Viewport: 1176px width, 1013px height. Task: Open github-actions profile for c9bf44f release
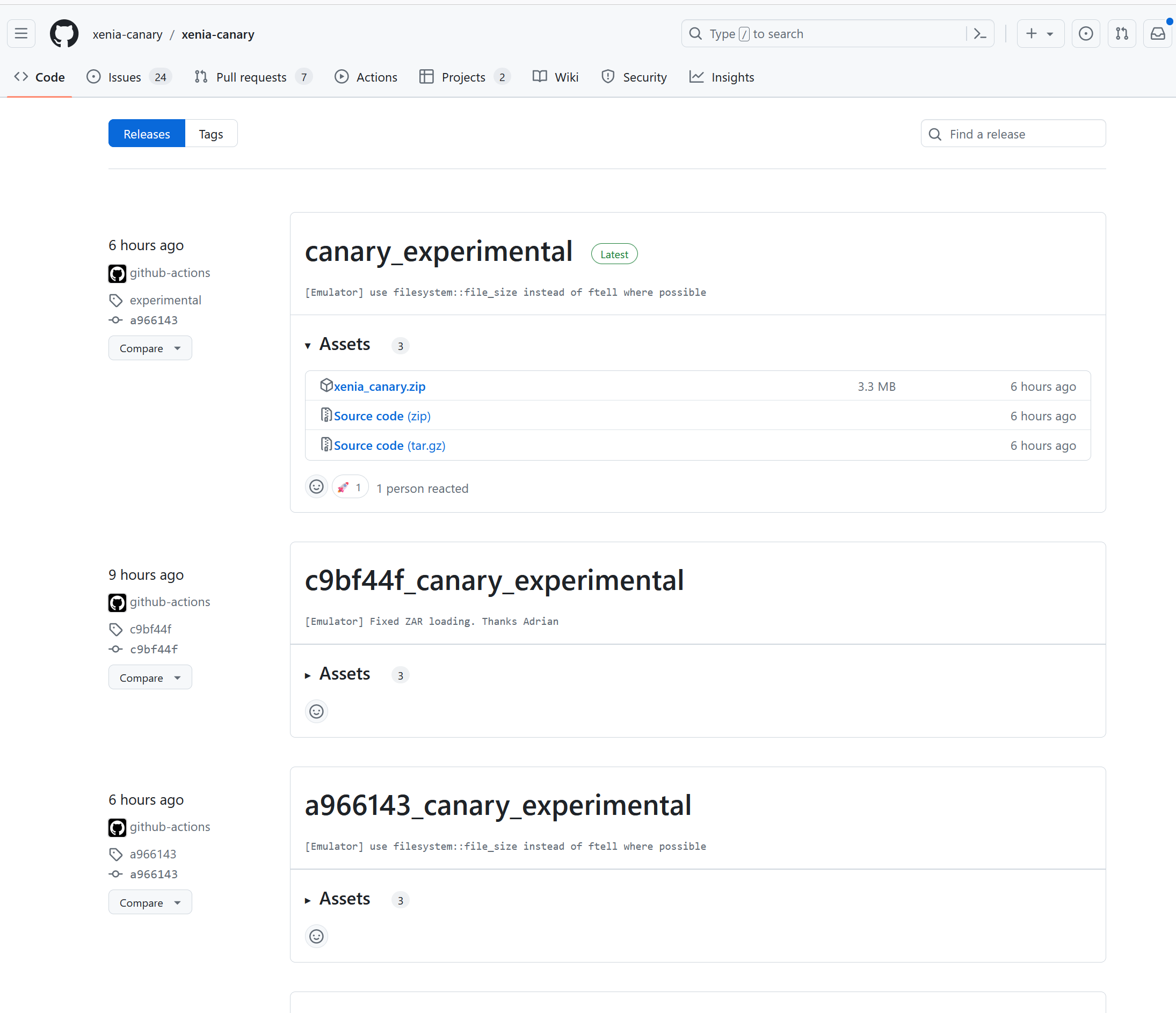pos(170,602)
